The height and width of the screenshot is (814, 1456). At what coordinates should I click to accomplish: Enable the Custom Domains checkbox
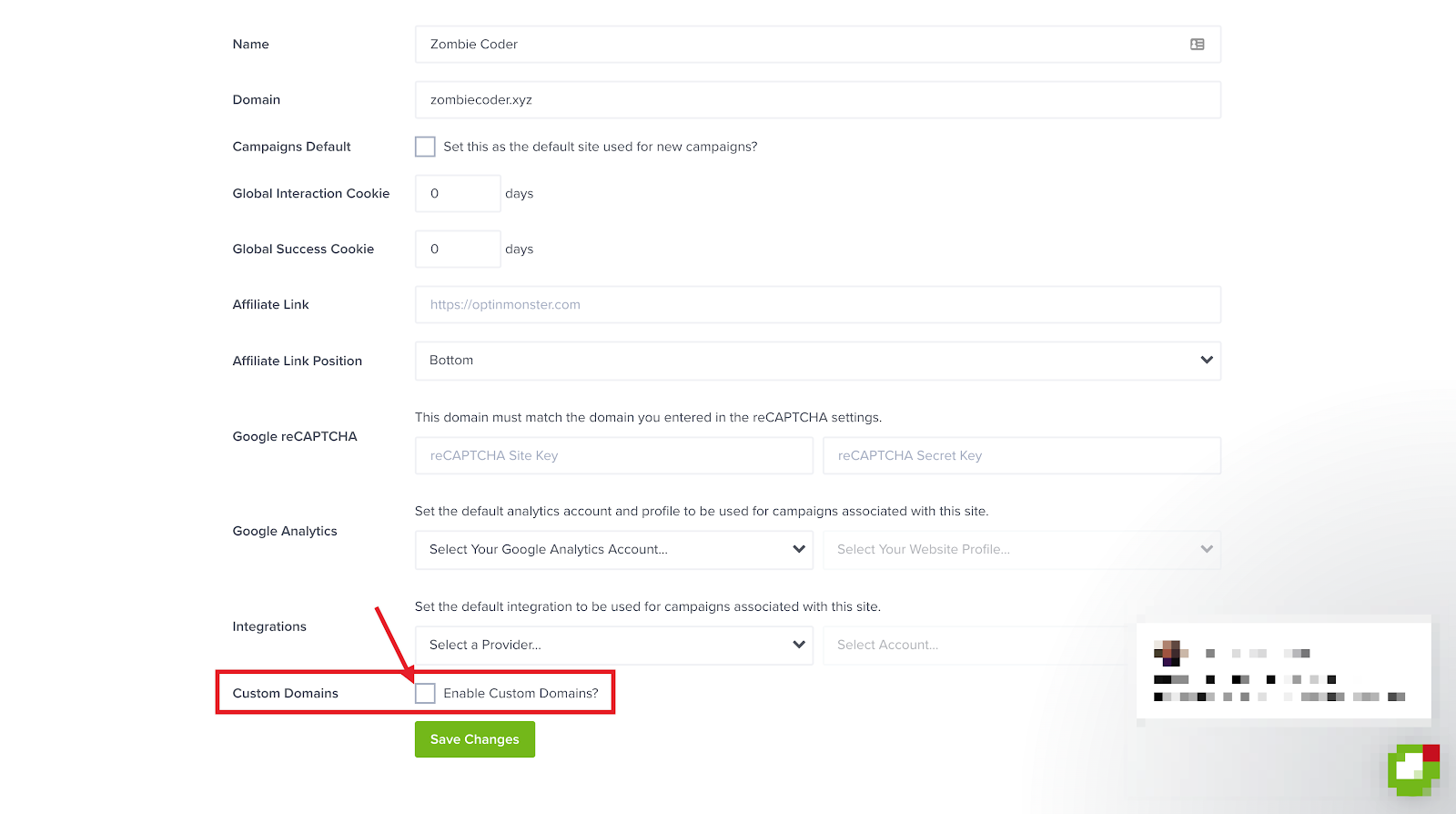coord(425,693)
